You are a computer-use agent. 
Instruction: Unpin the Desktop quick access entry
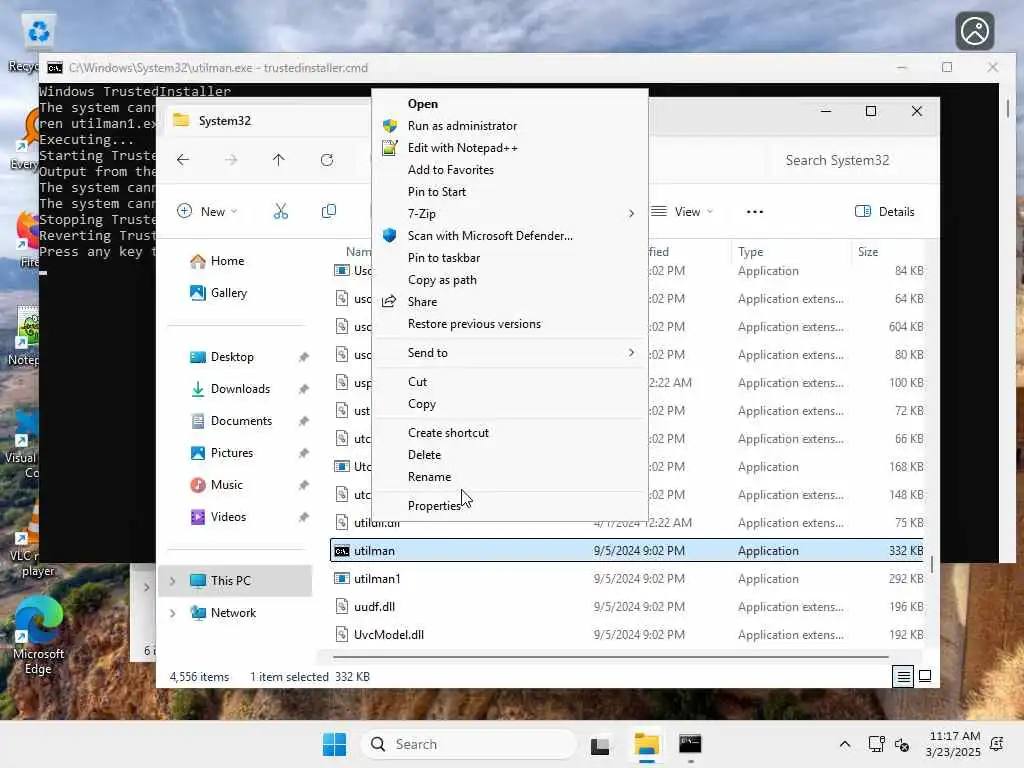(x=304, y=357)
